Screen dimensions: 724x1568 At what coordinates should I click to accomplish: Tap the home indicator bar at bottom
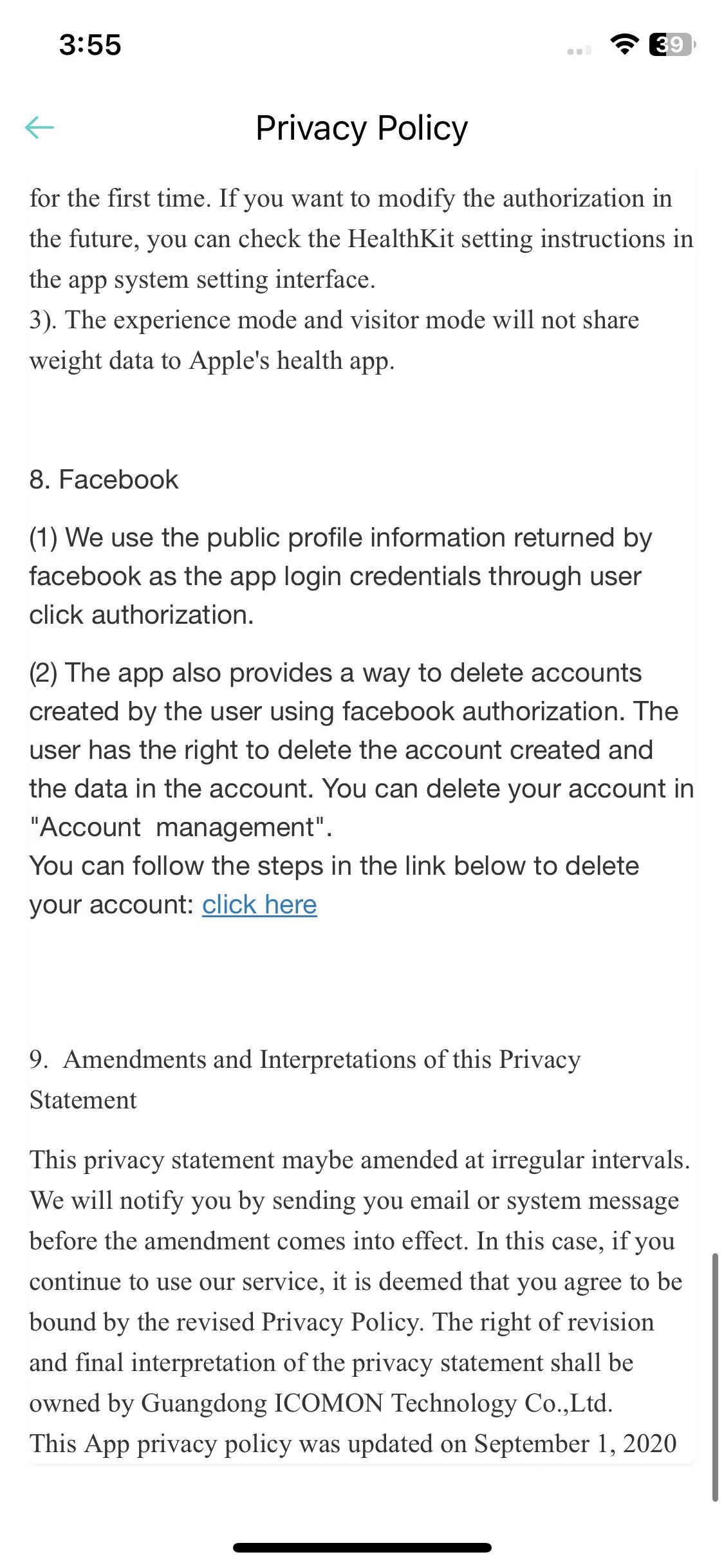362,1547
